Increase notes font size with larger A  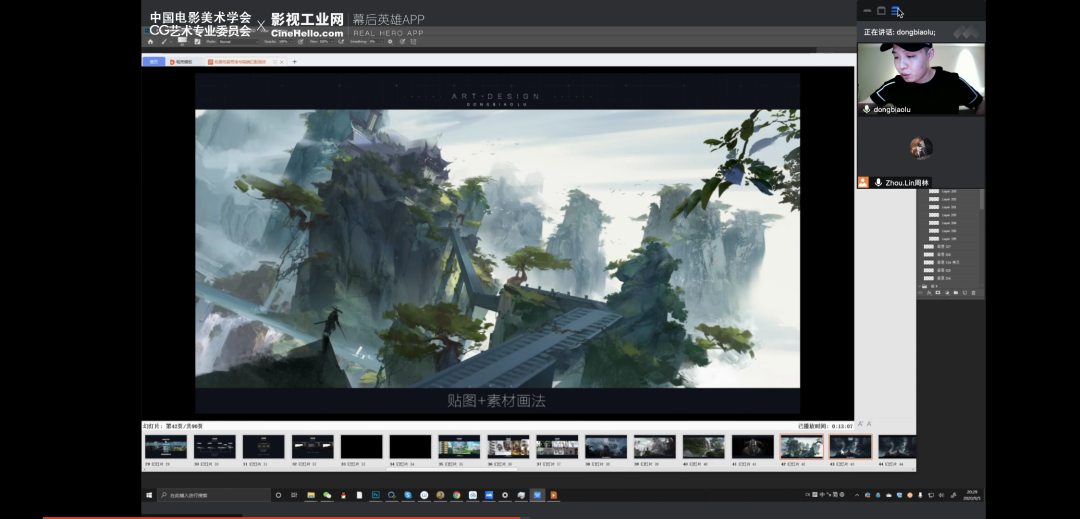[860, 424]
